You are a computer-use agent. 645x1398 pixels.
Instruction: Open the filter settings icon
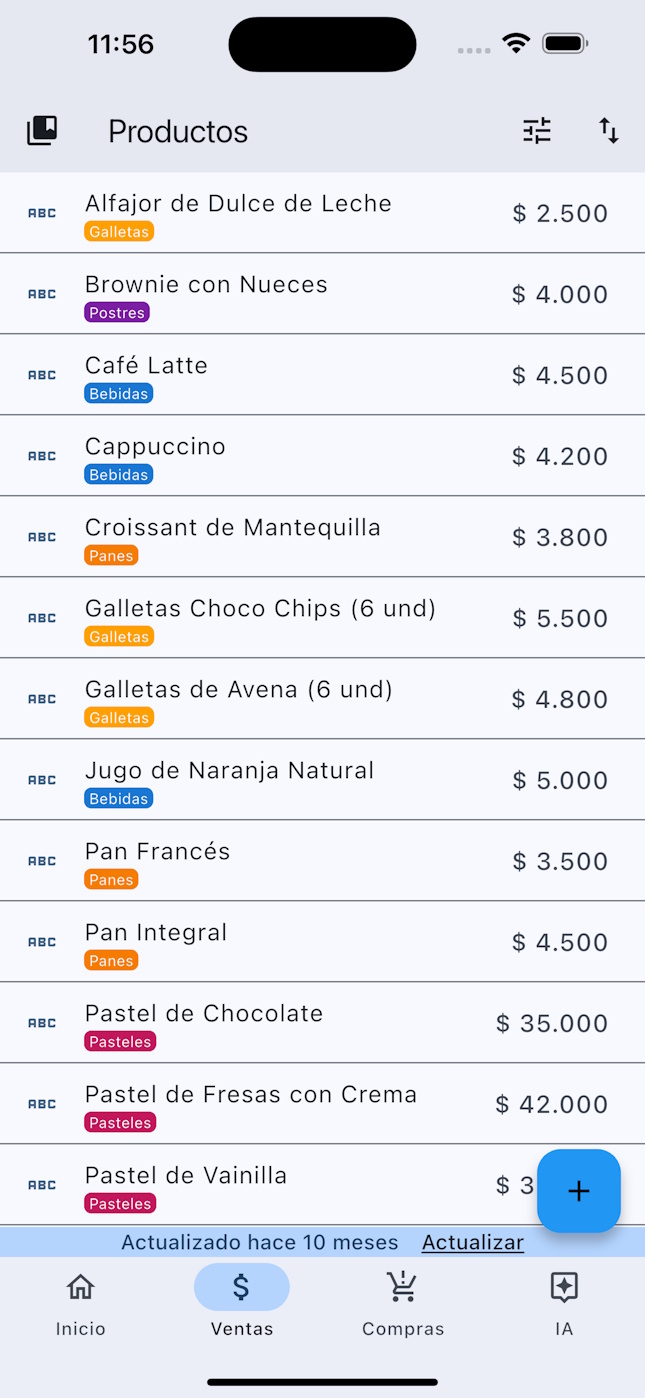[x=537, y=131]
